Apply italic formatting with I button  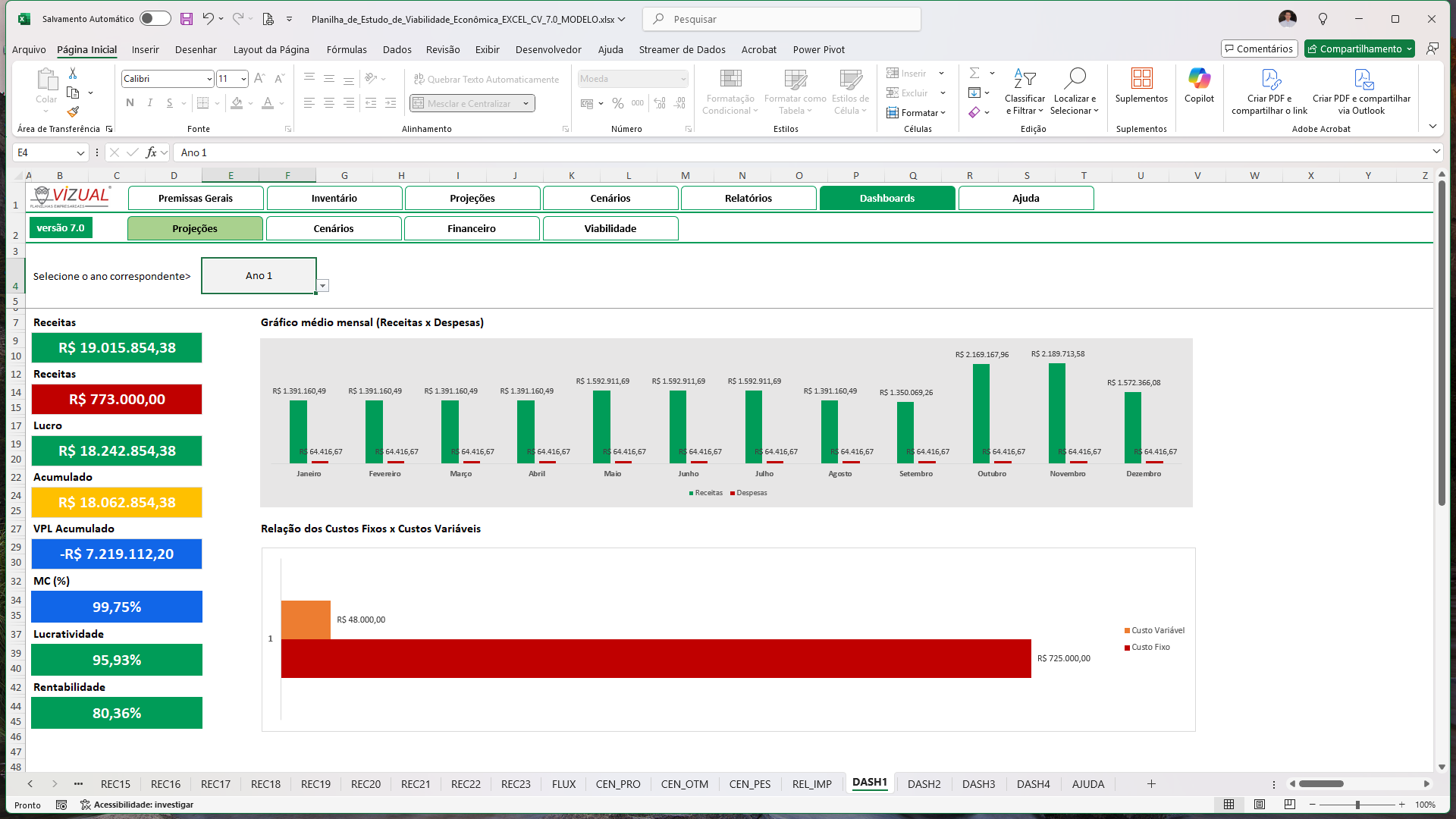(x=149, y=103)
